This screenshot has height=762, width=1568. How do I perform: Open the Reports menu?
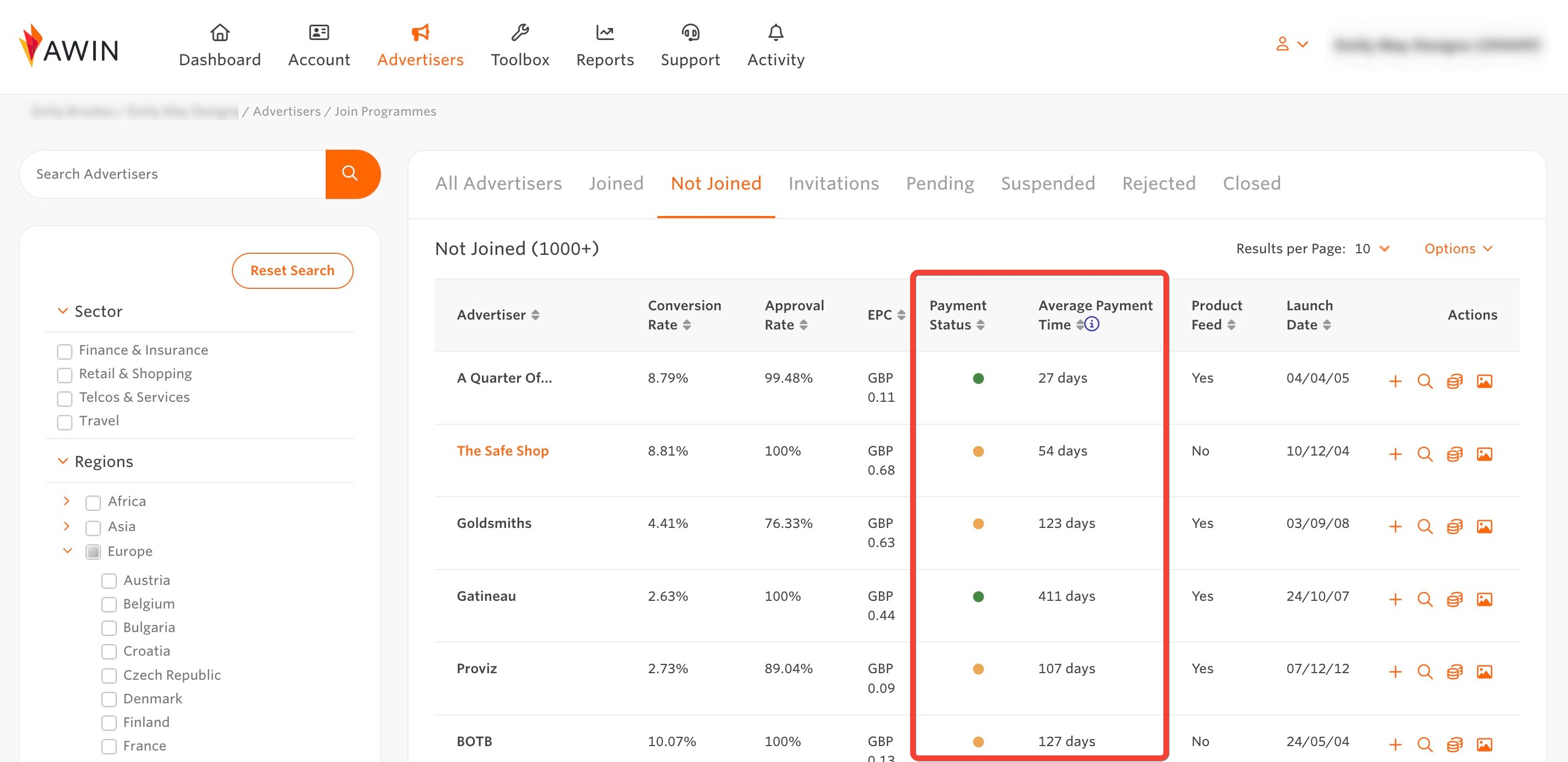coord(605,46)
